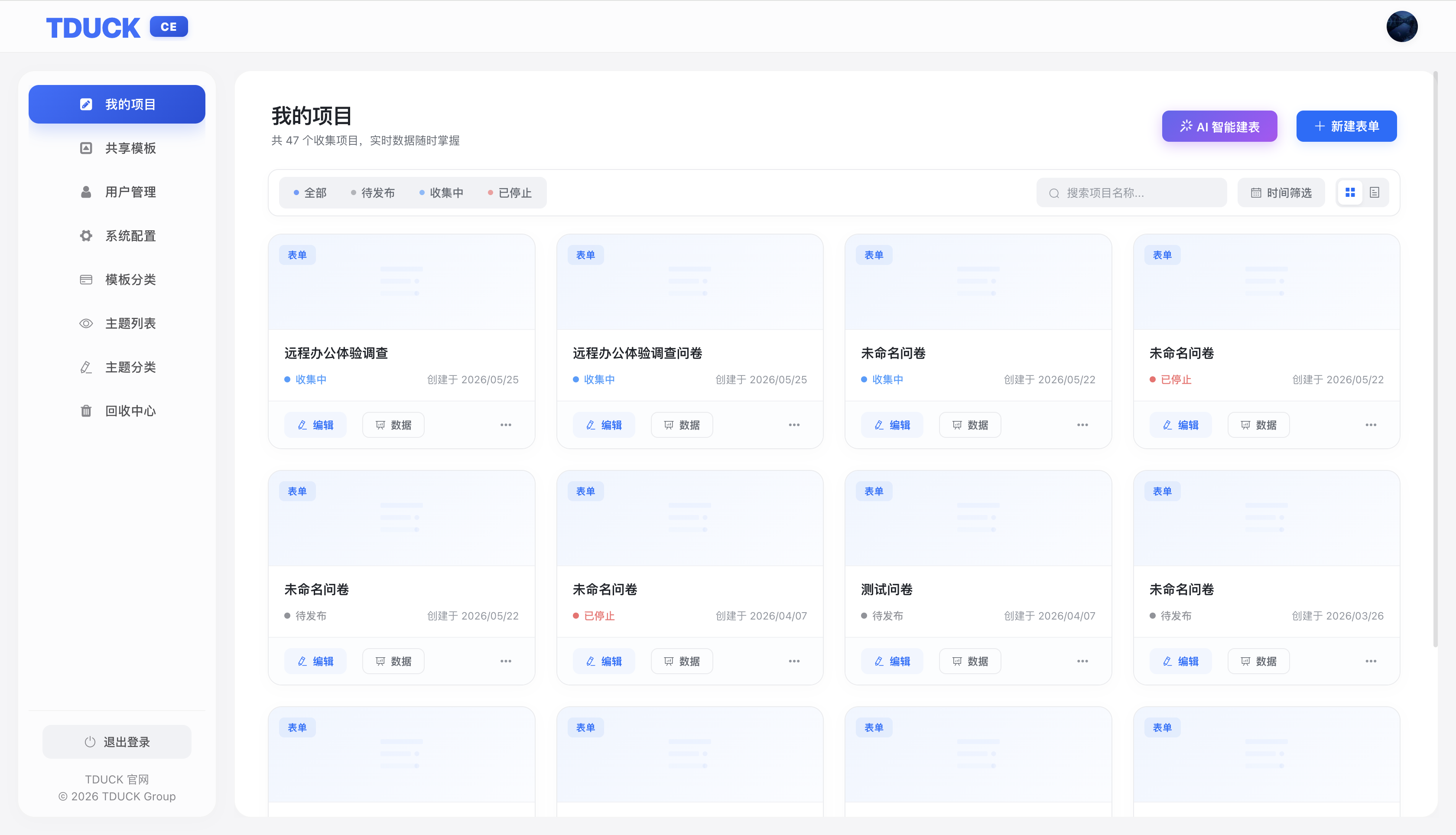Open 主题列表 sidebar item

(117, 323)
